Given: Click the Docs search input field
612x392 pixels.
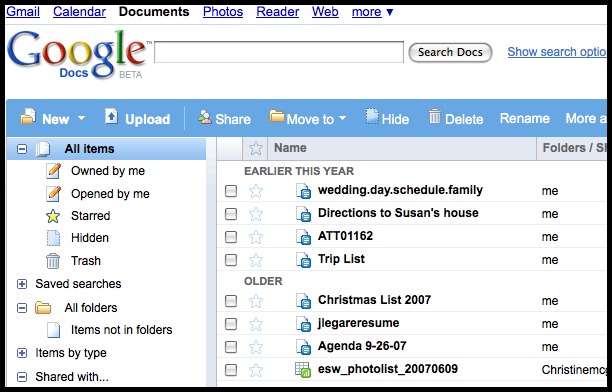Looking at the screenshot, I should 279,52.
